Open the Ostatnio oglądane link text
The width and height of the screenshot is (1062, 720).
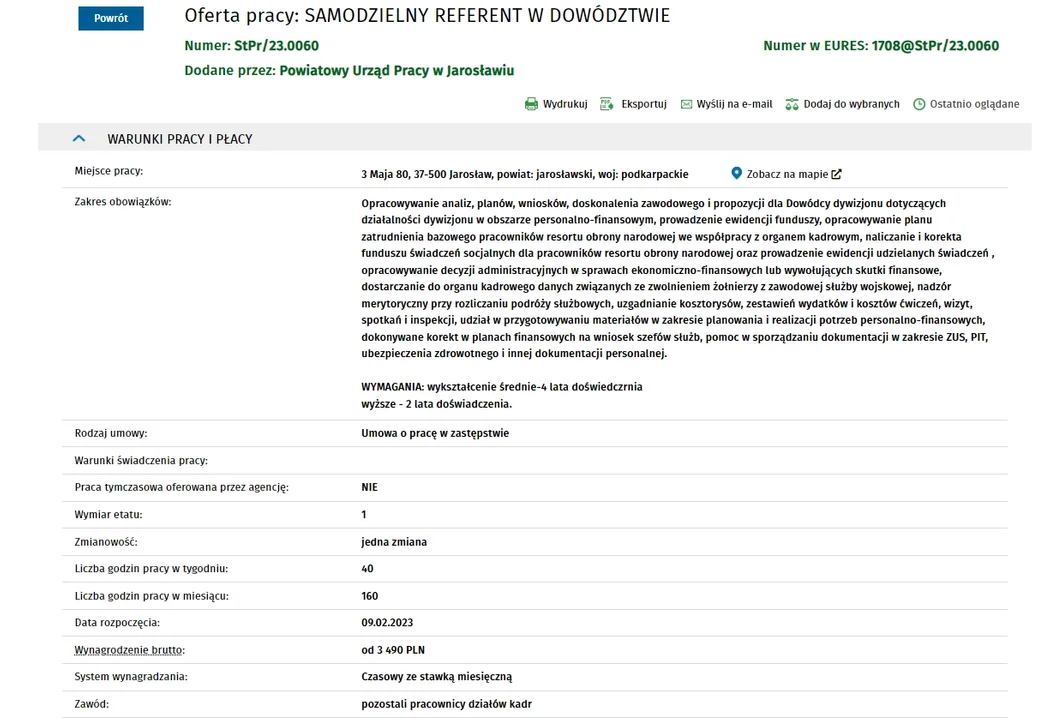974,104
